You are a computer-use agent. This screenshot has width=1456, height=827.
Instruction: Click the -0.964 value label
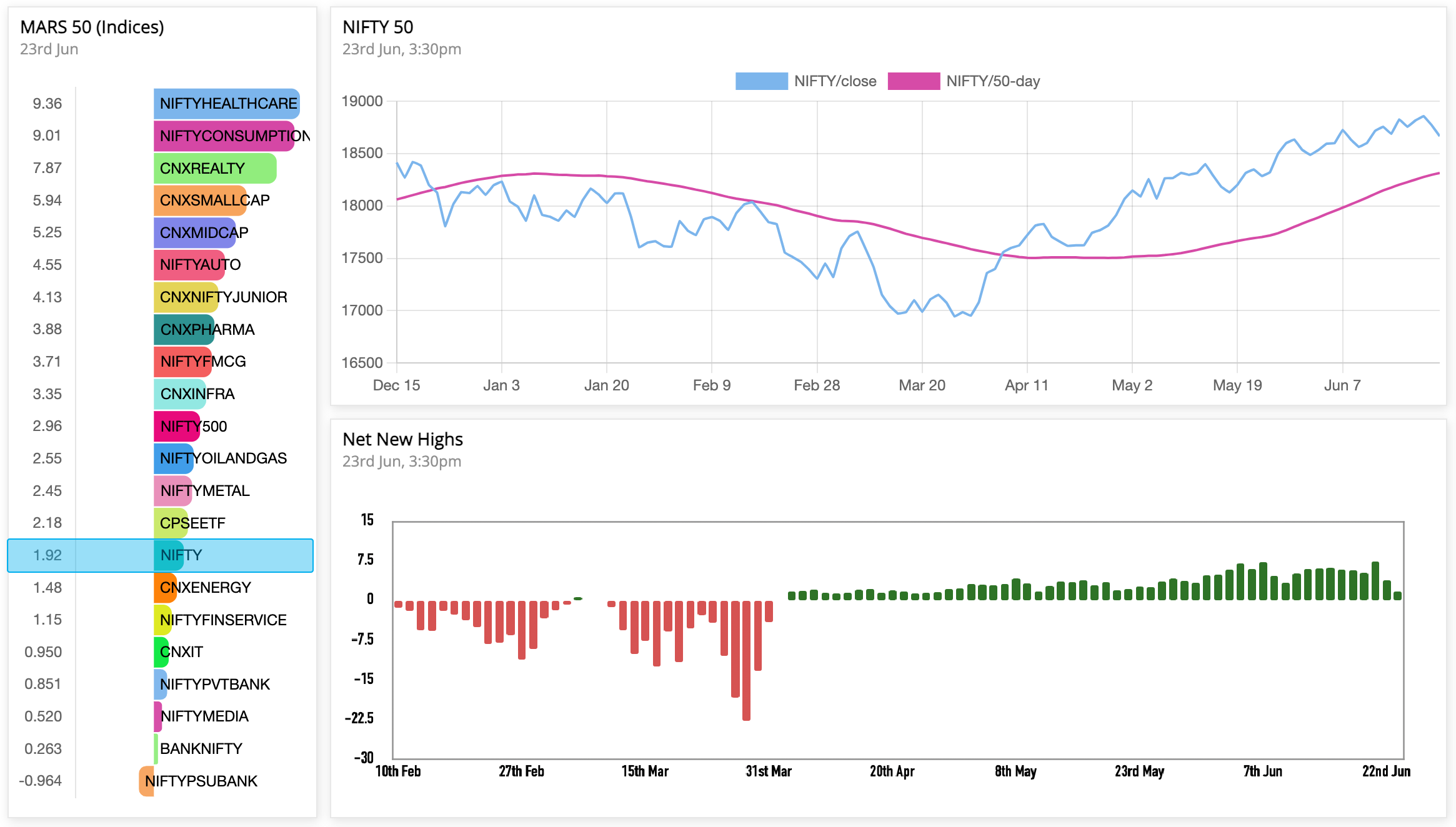[41, 781]
